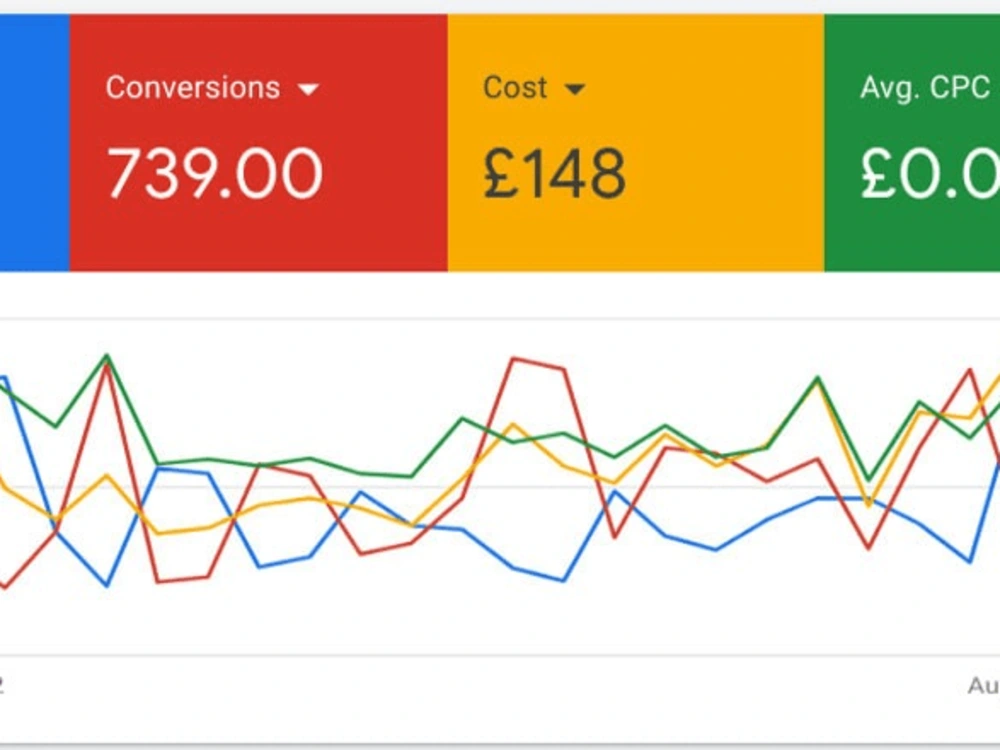Select the blue metric card at left edge
This screenshot has width=1000, height=750.
34,142
